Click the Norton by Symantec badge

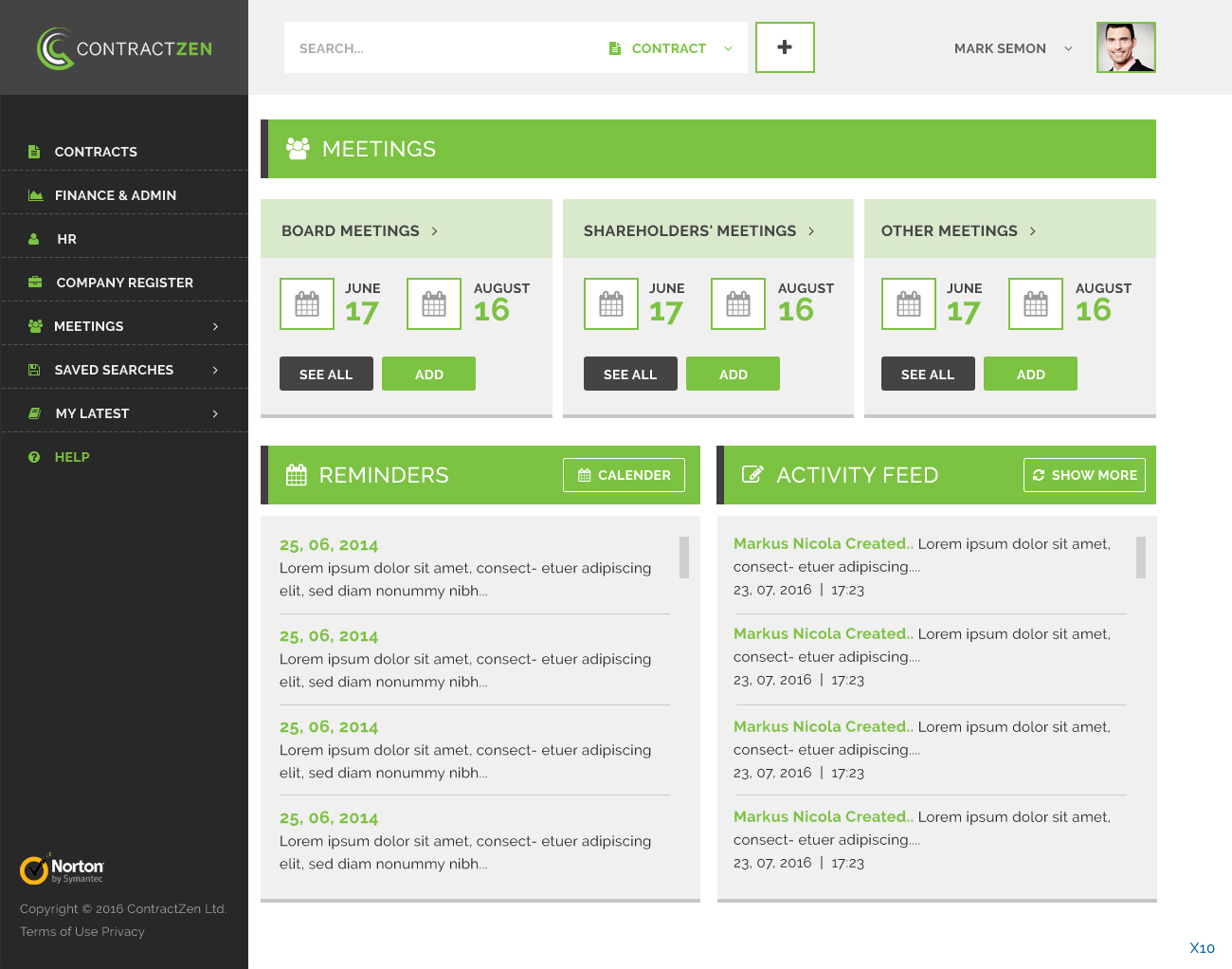point(62,869)
